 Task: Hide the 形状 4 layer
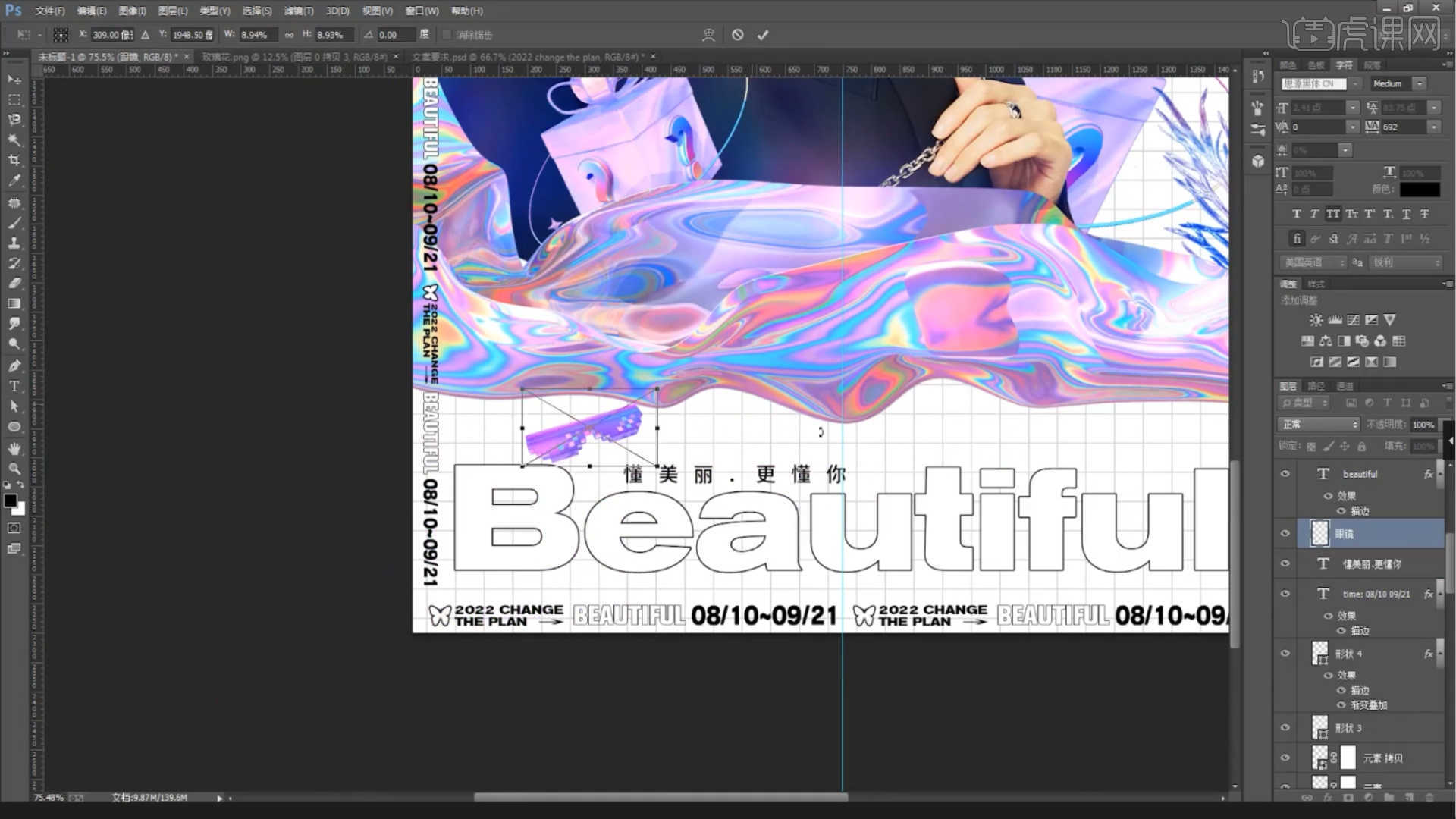[x=1285, y=653]
